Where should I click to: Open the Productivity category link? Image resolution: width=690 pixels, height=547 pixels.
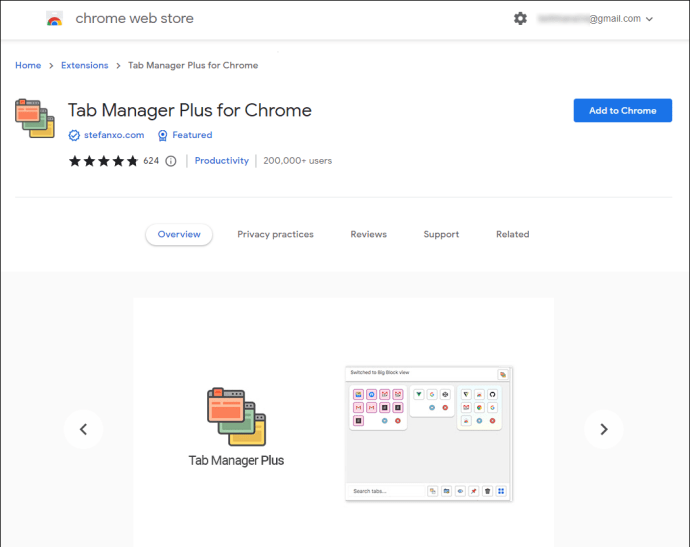click(222, 161)
